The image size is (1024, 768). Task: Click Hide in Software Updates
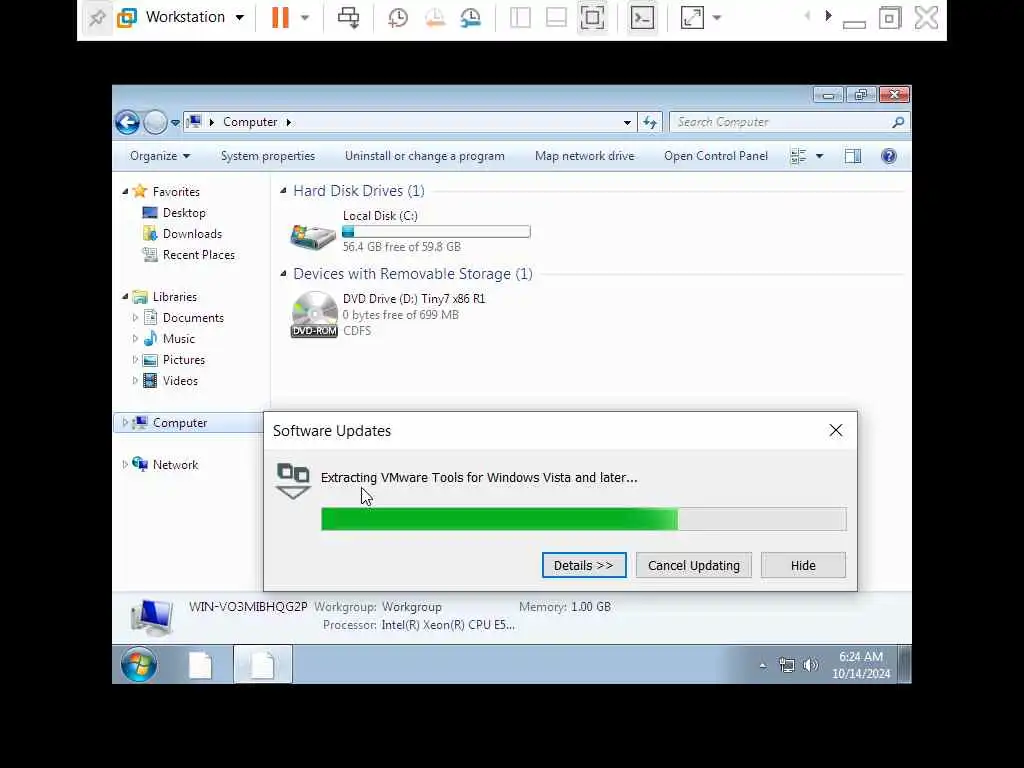(x=803, y=566)
